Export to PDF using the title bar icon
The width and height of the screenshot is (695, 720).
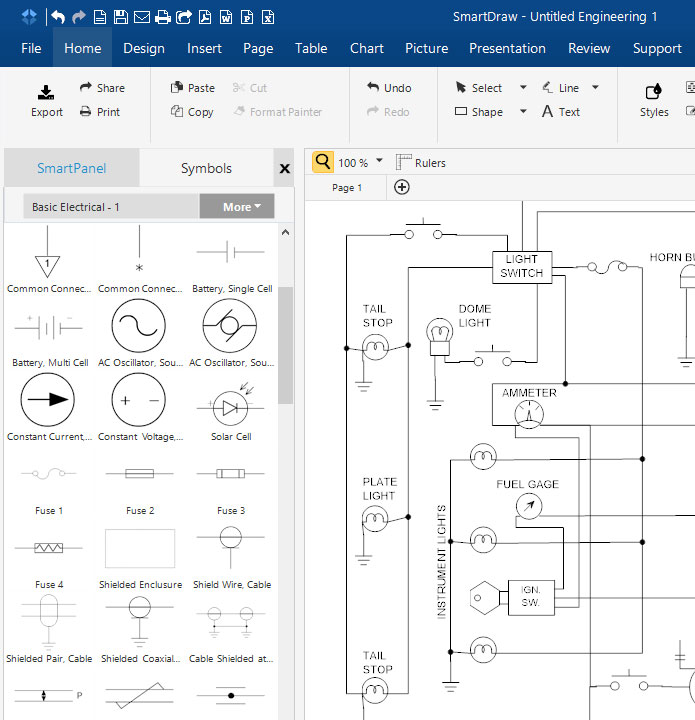[x=204, y=17]
